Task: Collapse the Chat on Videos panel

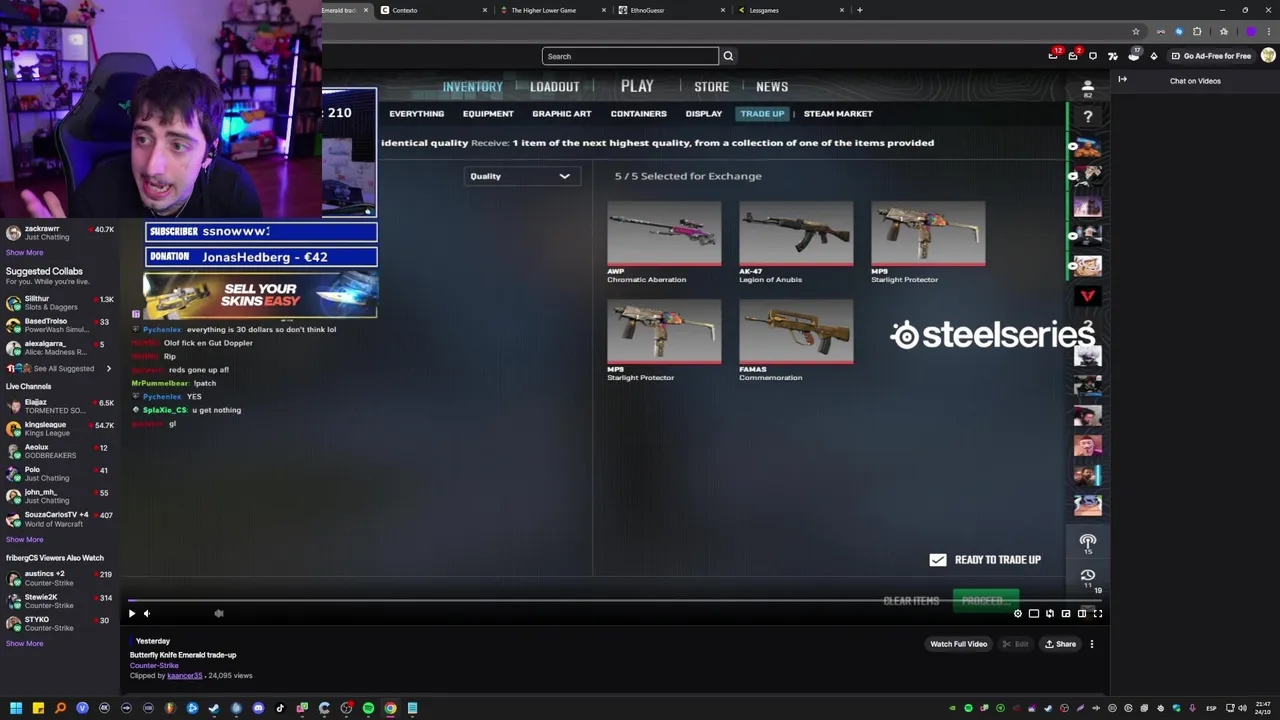Action: click(x=1122, y=80)
